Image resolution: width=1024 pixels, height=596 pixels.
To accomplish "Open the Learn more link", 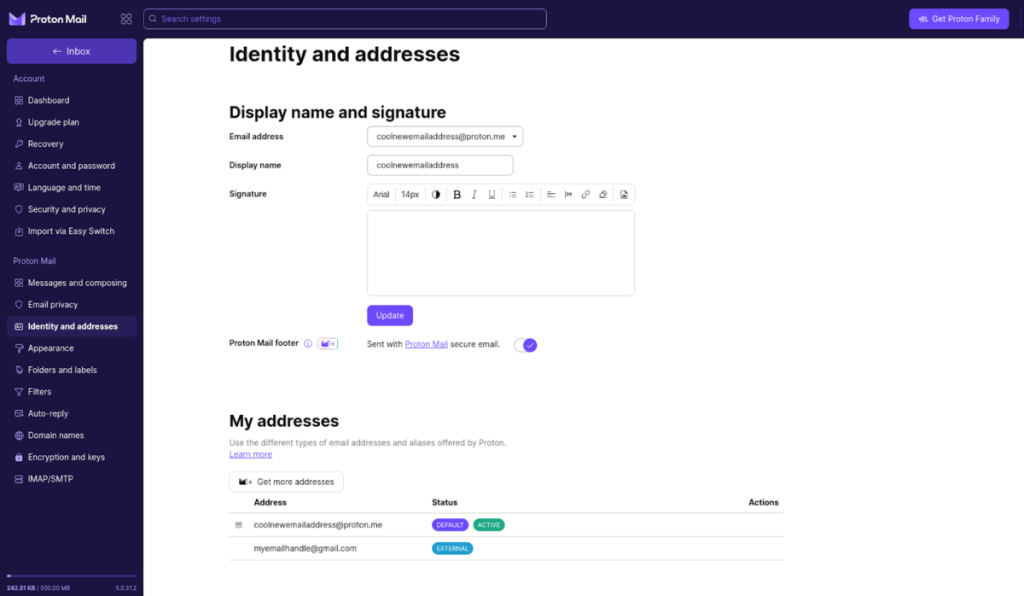I will click(x=251, y=454).
